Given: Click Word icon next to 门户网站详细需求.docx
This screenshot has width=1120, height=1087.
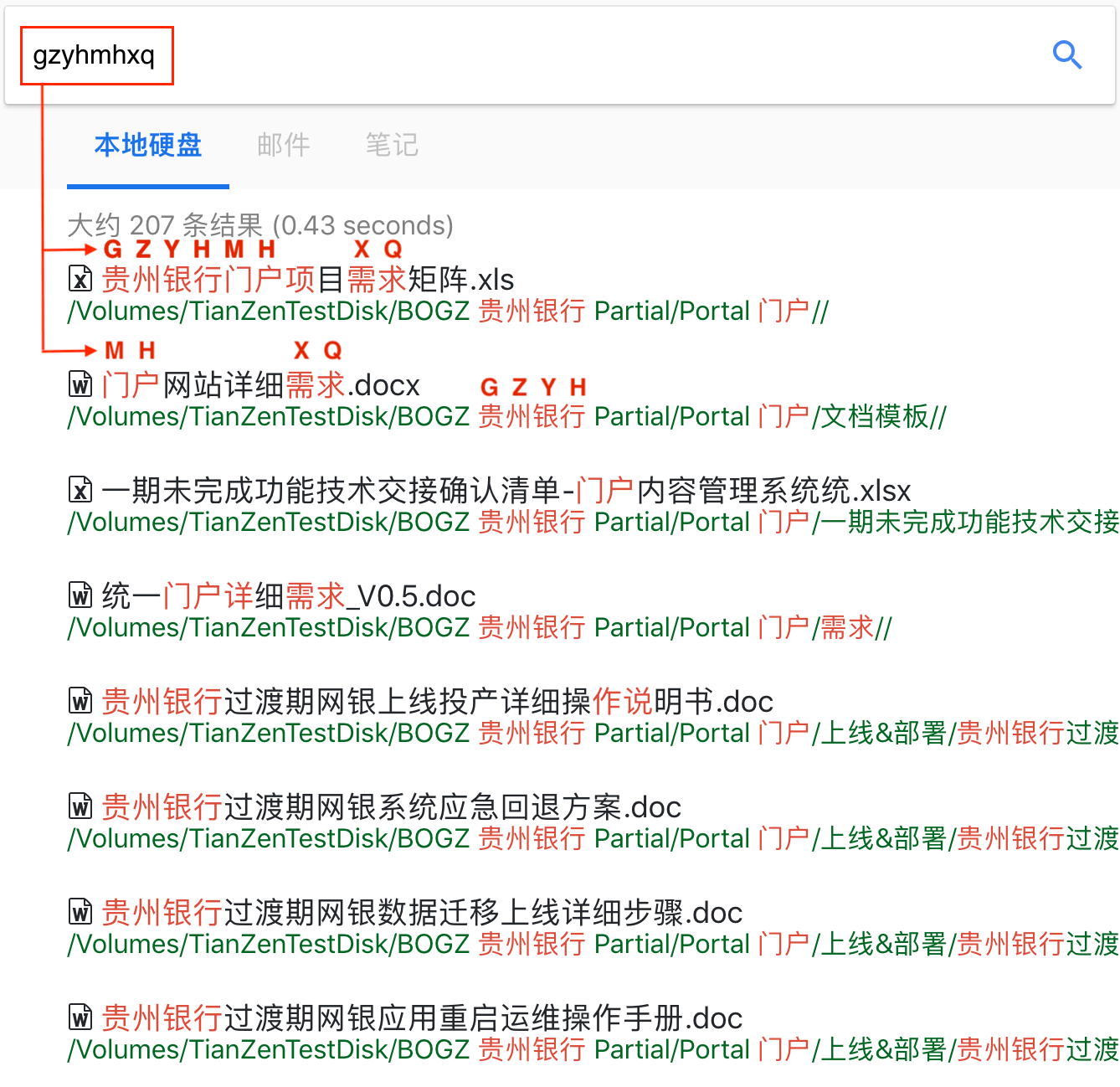Looking at the screenshot, I should pyautogui.click(x=80, y=384).
